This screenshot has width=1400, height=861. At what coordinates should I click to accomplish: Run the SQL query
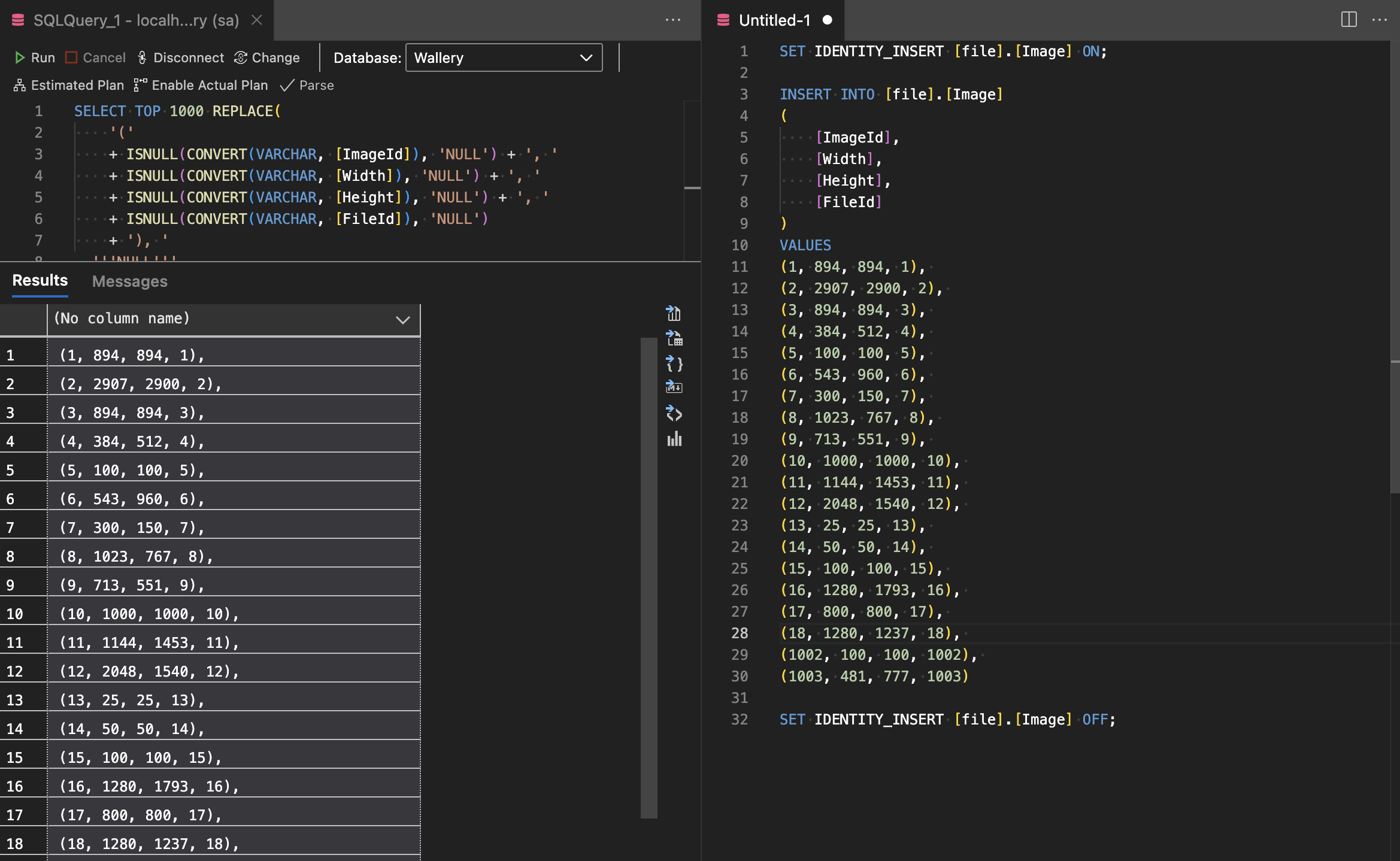35,57
